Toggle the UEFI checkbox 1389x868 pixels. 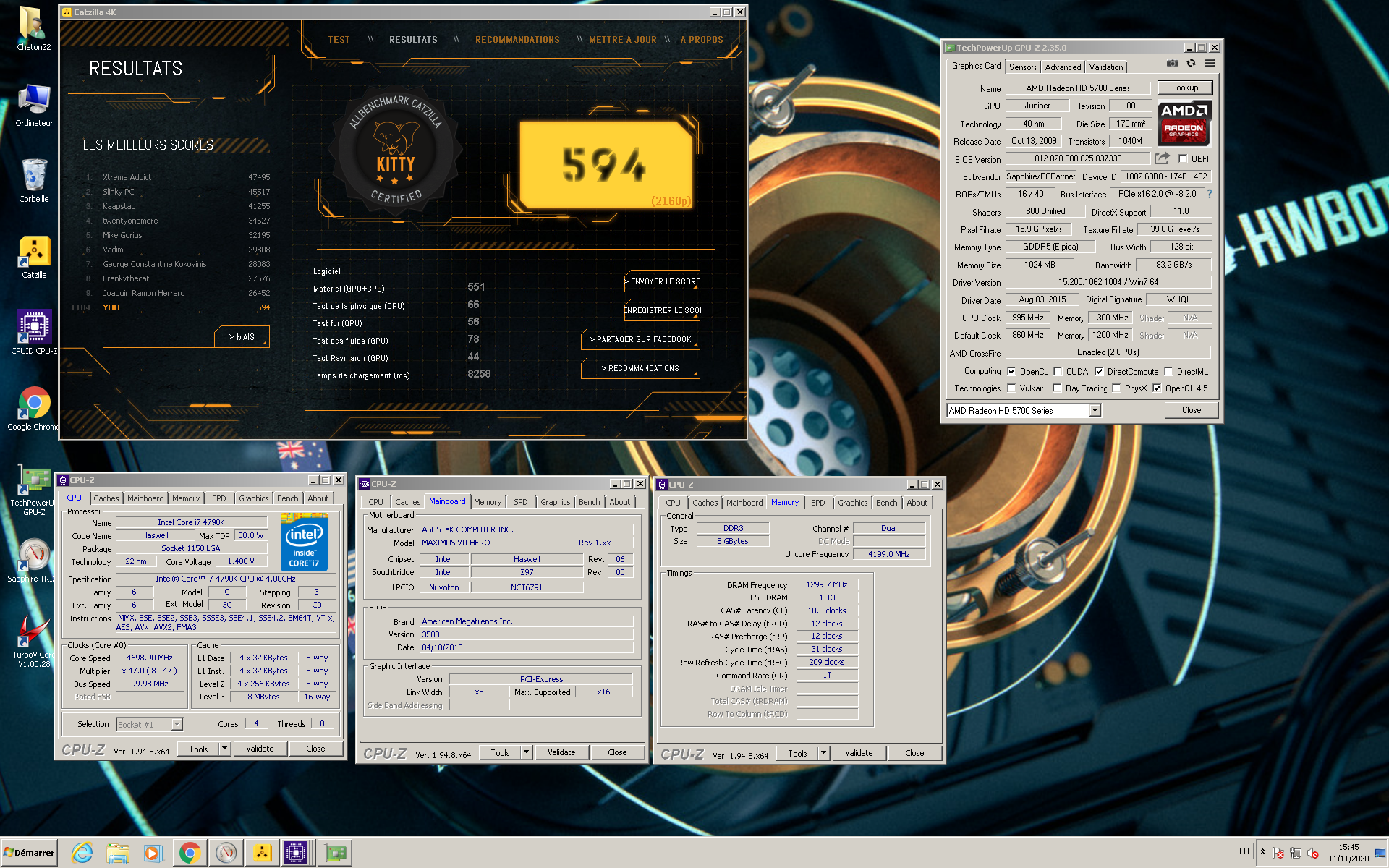coord(1183,159)
